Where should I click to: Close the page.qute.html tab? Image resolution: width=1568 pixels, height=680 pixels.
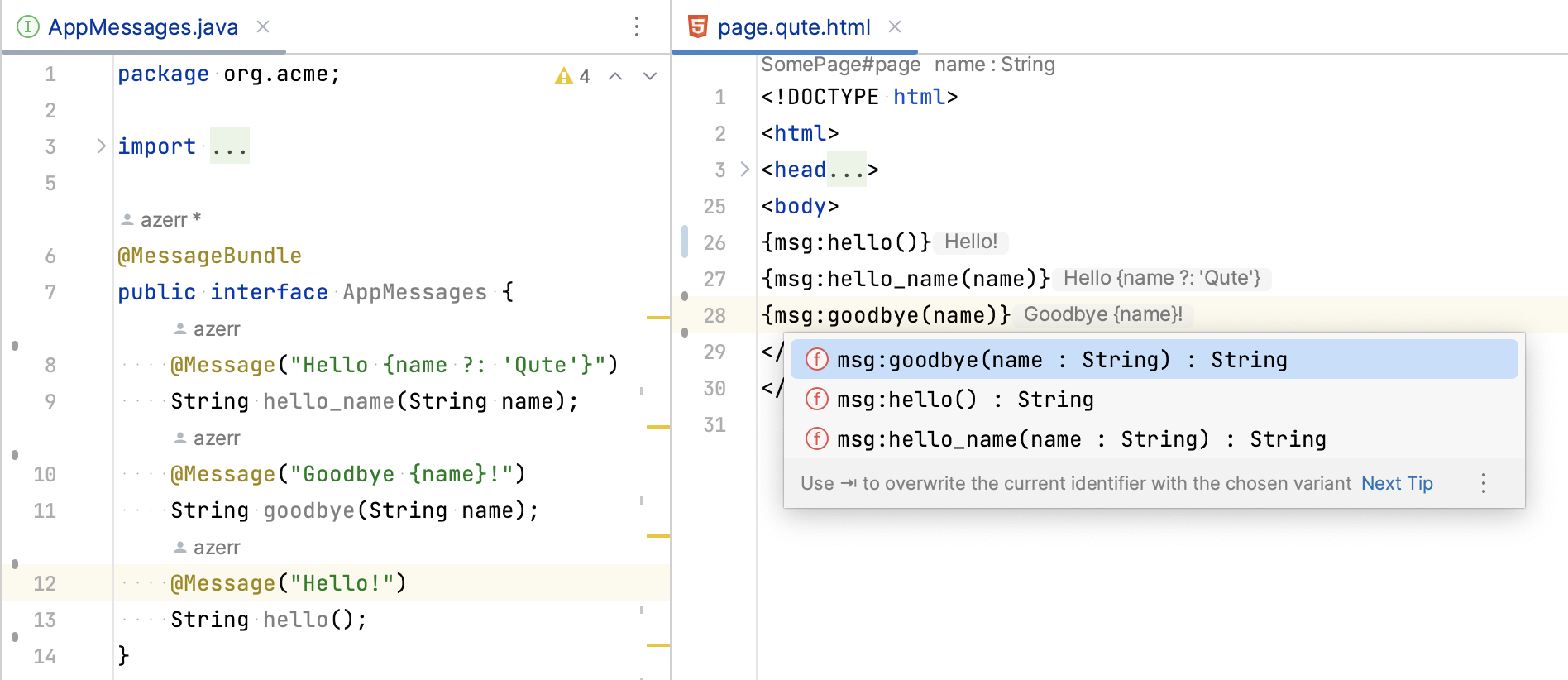(895, 26)
